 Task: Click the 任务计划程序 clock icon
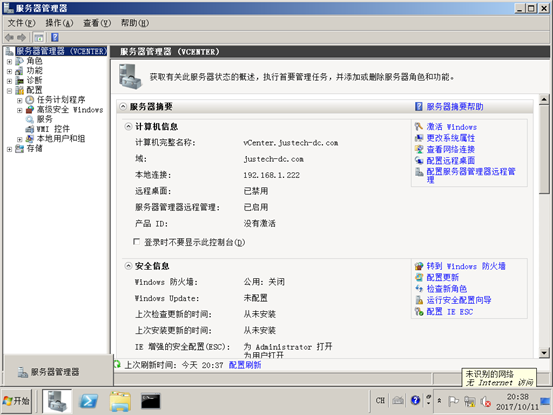coord(30,100)
